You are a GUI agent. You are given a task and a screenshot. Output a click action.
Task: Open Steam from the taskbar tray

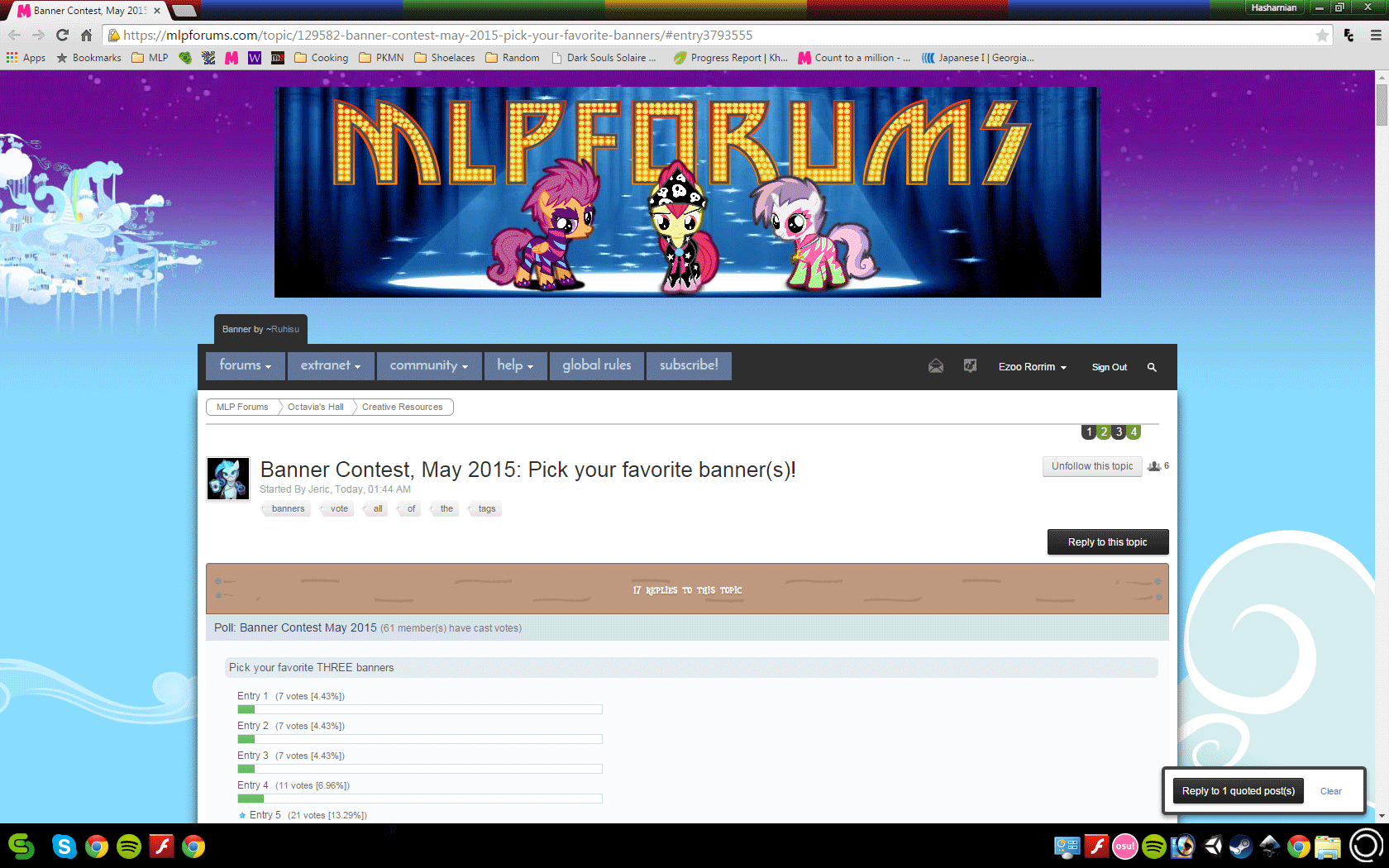[1240, 847]
